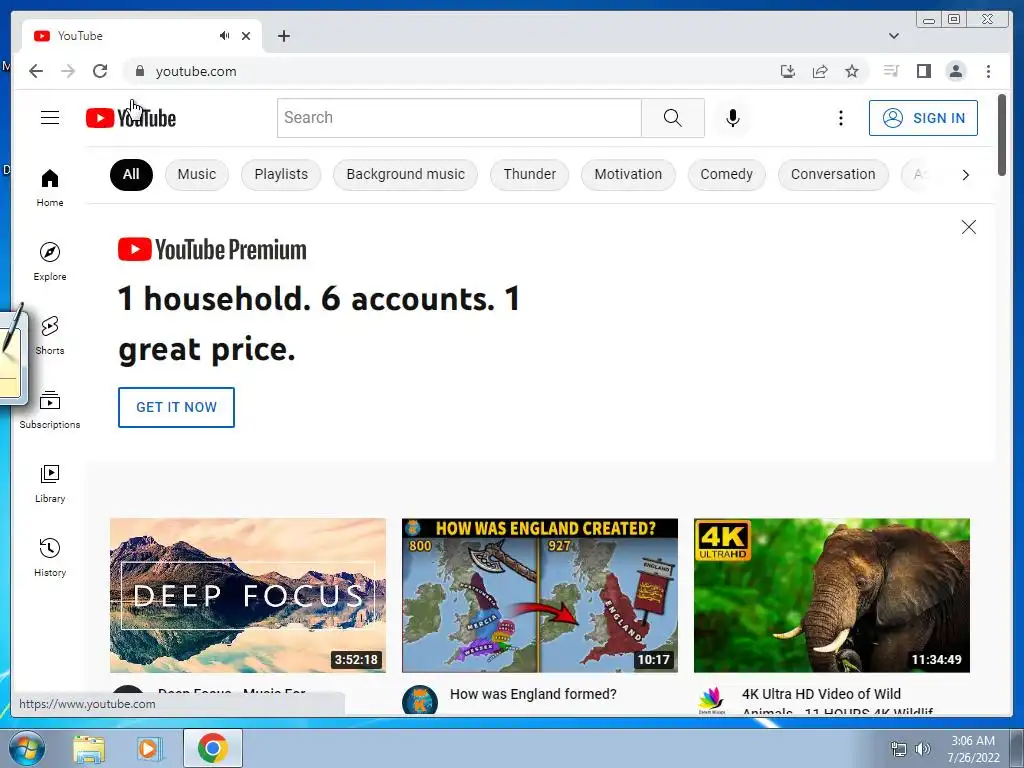
Task: Select the Thunder filter chip
Action: [x=530, y=174]
